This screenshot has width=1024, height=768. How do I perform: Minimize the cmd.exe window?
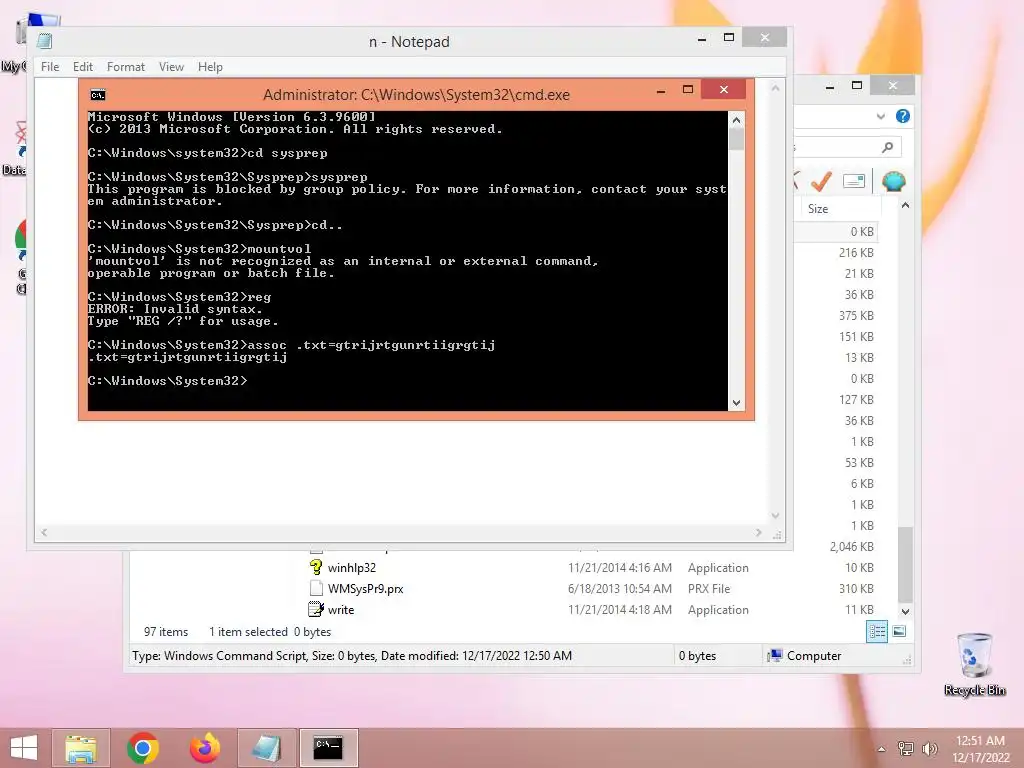661,91
